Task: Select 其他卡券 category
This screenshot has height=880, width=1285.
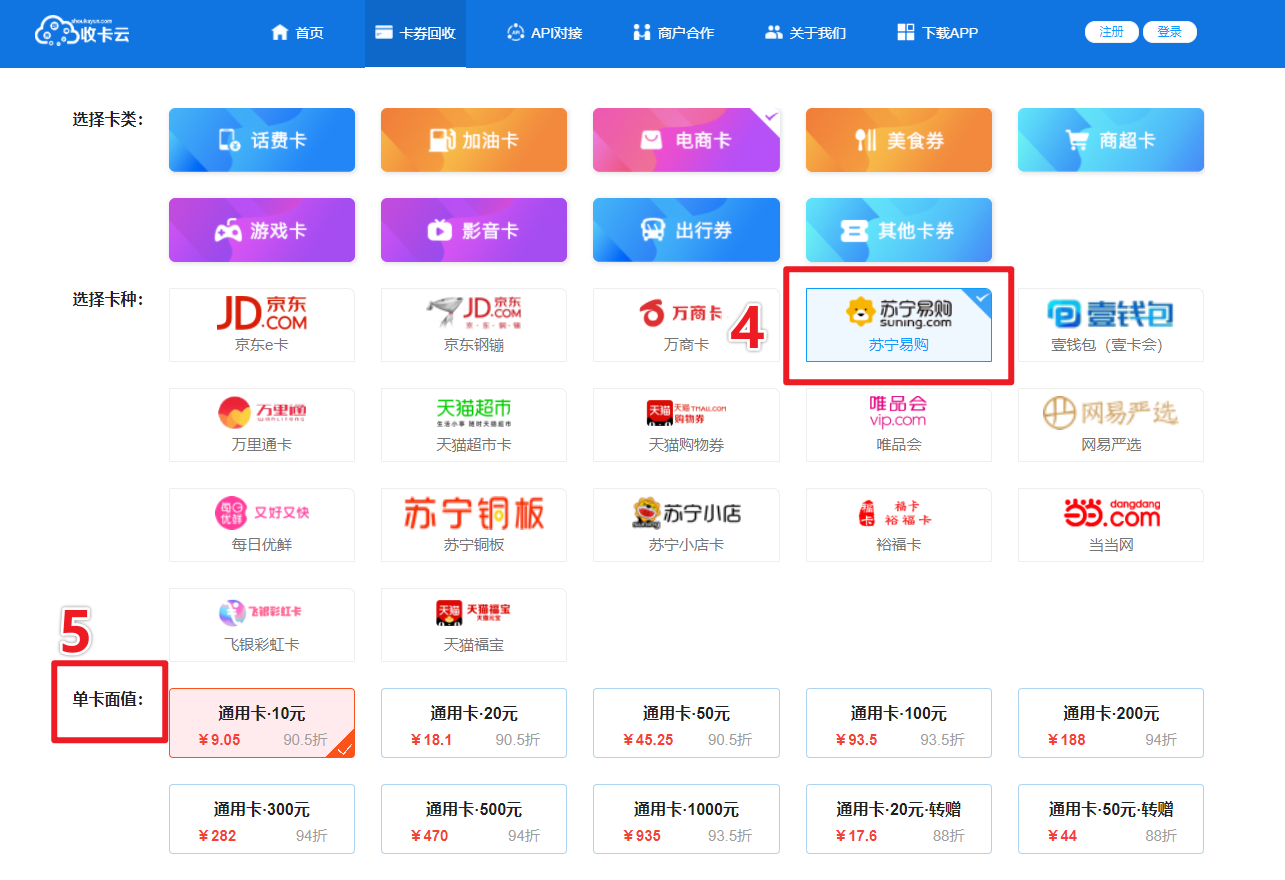Action: click(x=899, y=230)
